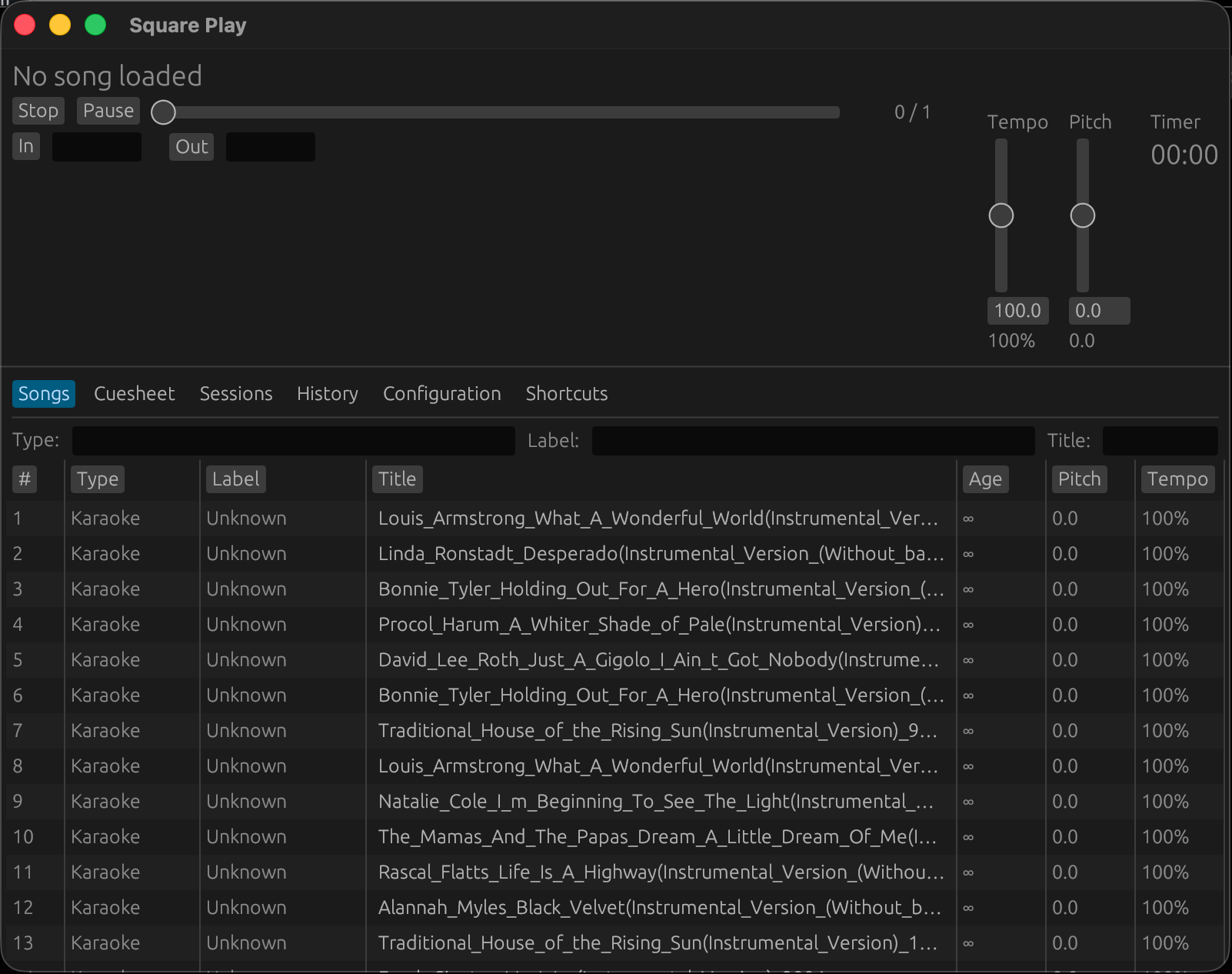Focus the Label filter field

click(812, 441)
